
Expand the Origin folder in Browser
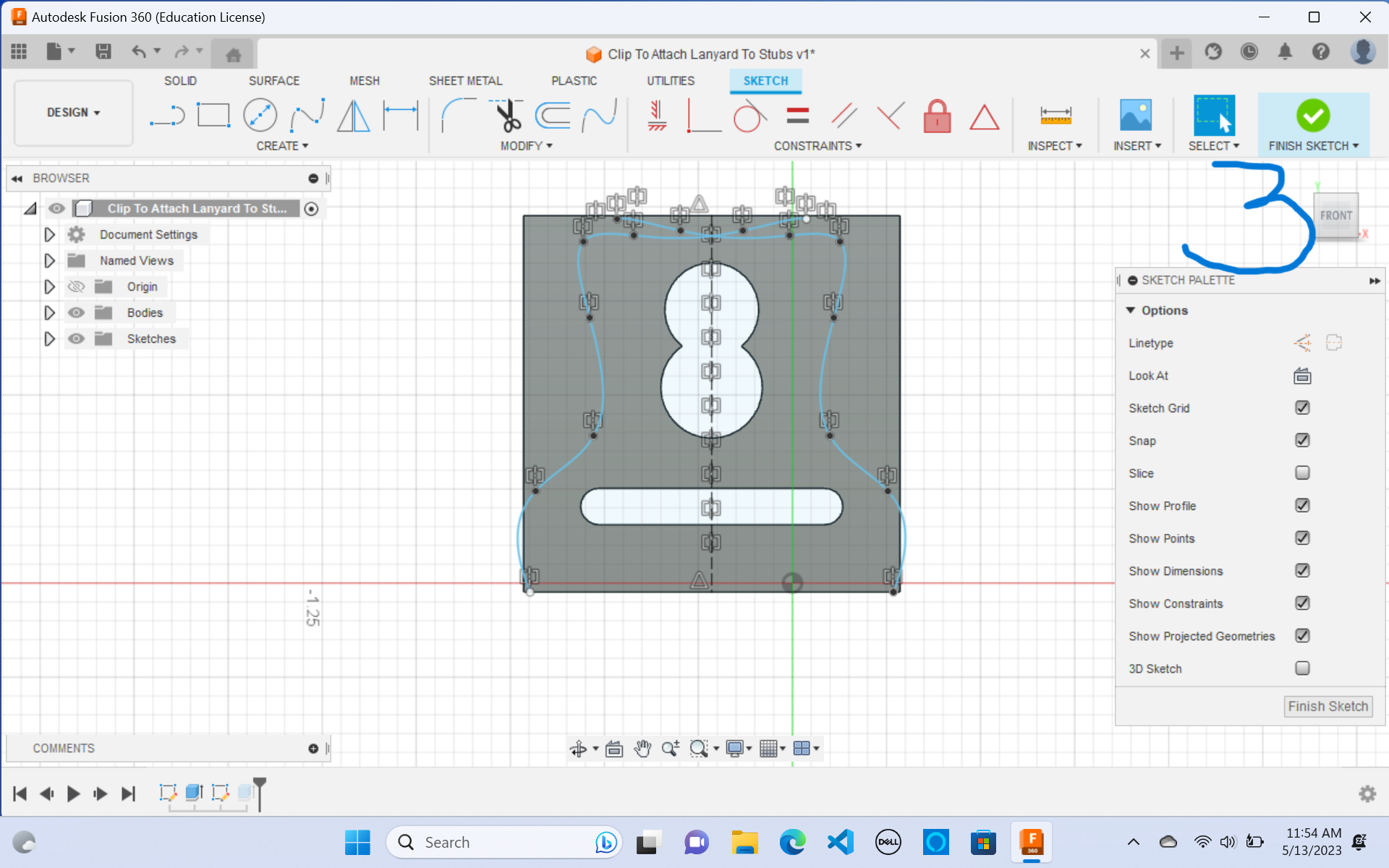48,286
